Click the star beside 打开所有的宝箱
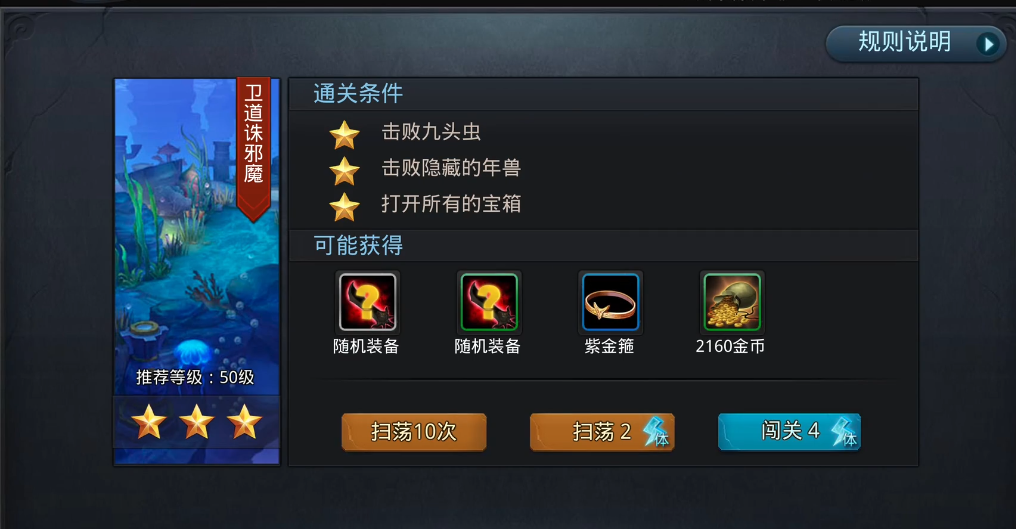1016x529 pixels. pos(344,207)
